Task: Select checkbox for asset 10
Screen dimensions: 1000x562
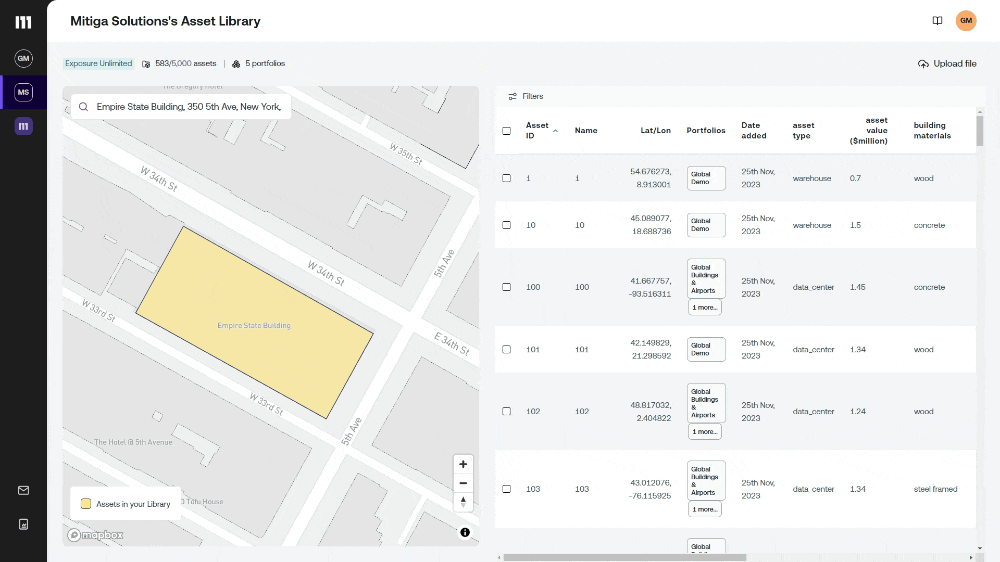Action: coord(506,225)
